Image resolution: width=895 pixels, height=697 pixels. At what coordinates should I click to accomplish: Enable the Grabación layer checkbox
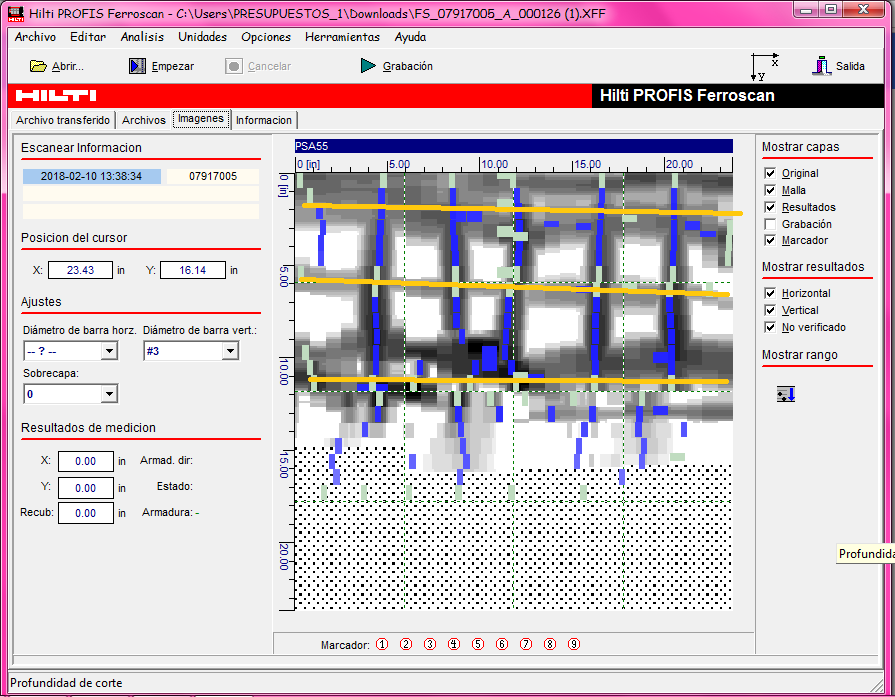770,224
